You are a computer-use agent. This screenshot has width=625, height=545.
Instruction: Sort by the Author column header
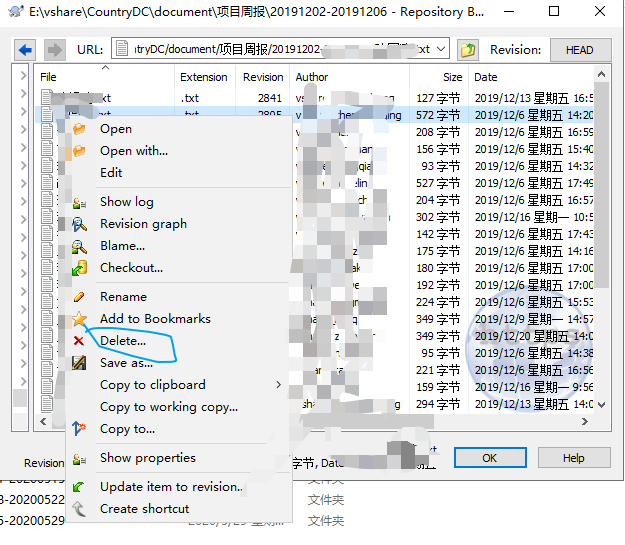[x=312, y=77]
